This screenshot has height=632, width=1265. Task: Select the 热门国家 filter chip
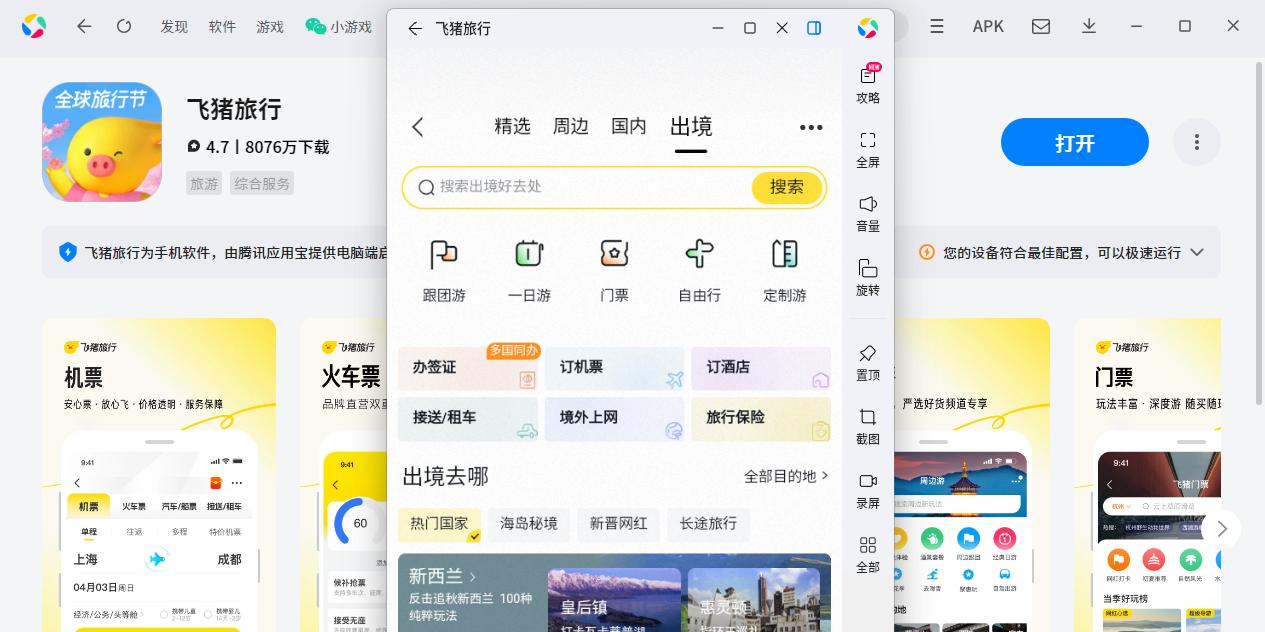point(439,524)
